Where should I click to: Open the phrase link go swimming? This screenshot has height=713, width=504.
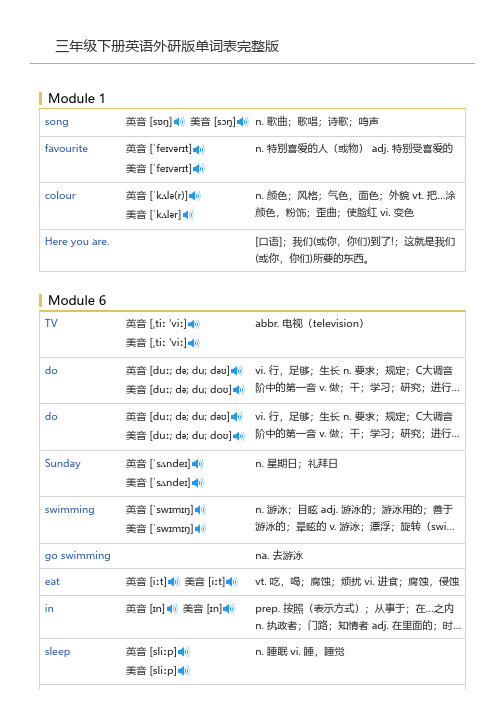pos(77,556)
